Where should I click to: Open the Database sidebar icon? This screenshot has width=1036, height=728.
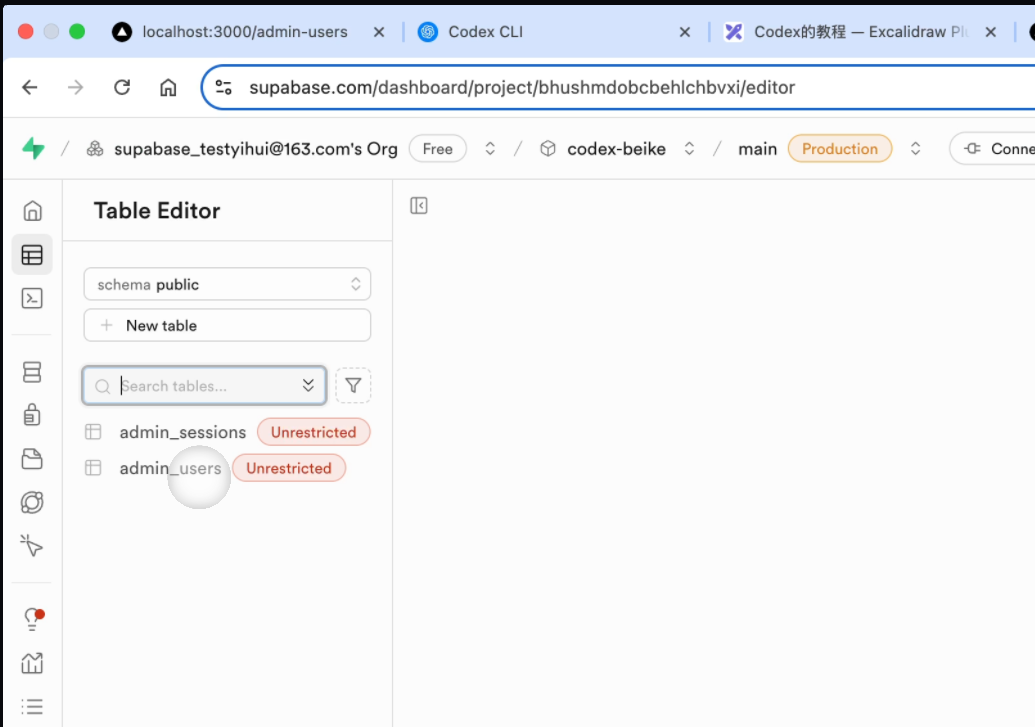coord(32,372)
